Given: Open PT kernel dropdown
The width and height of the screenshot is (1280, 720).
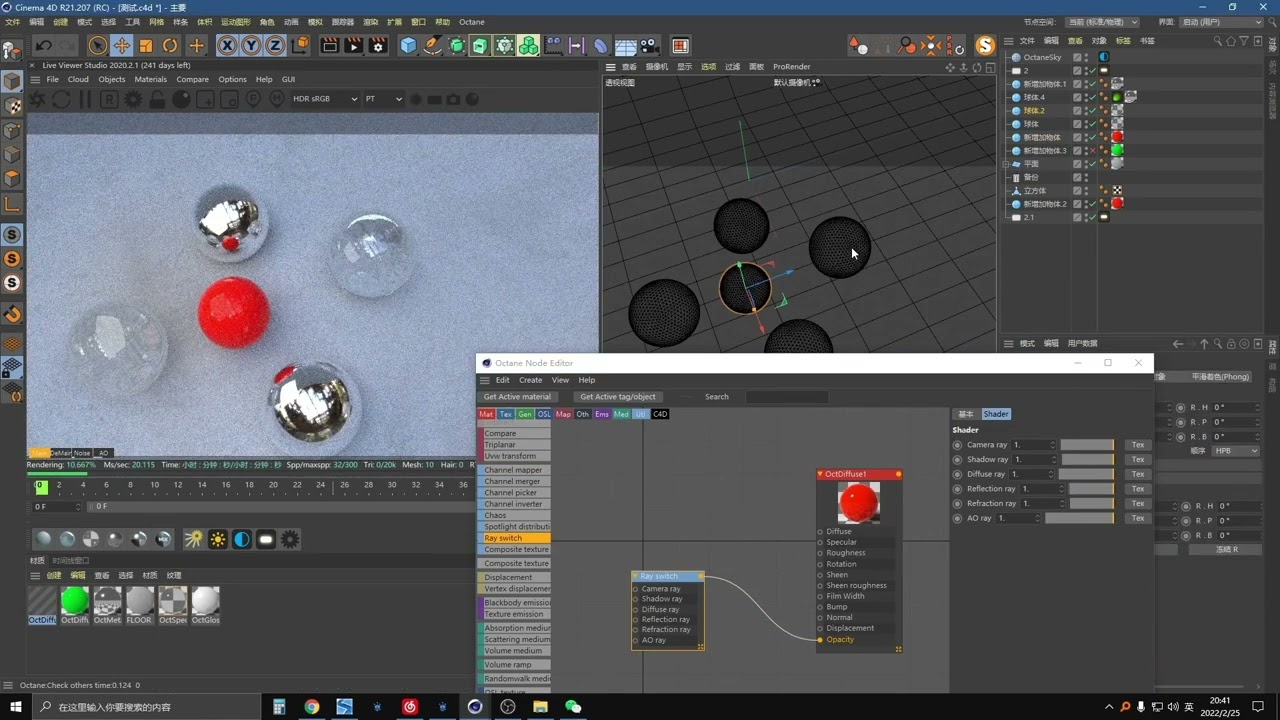Looking at the screenshot, I should 383,99.
